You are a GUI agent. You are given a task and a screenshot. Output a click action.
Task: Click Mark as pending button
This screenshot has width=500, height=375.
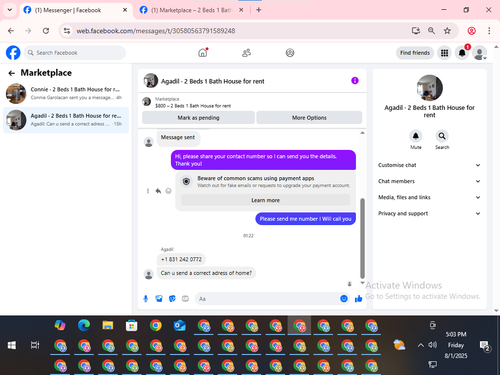coord(198,118)
